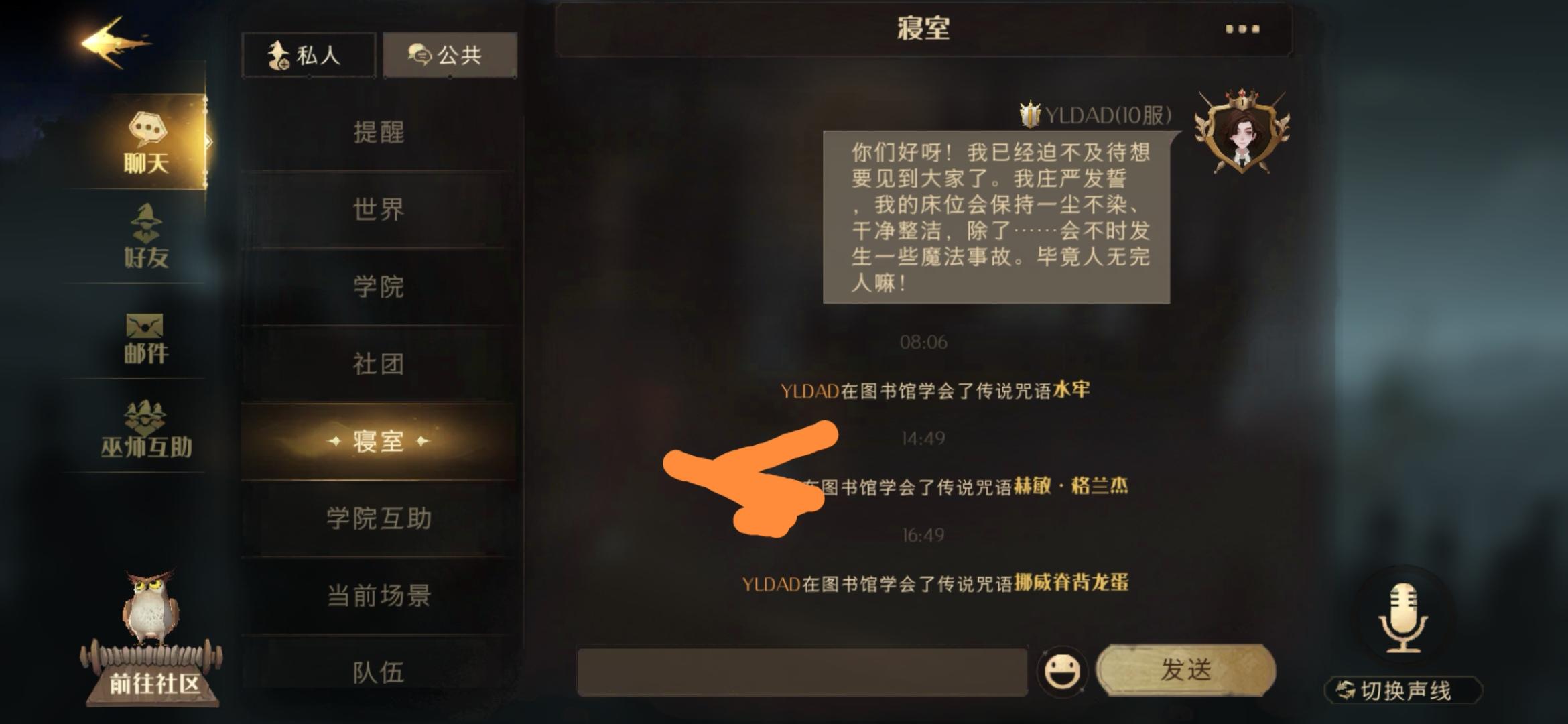Open the three-dot menu in 寝室 header

(1242, 29)
